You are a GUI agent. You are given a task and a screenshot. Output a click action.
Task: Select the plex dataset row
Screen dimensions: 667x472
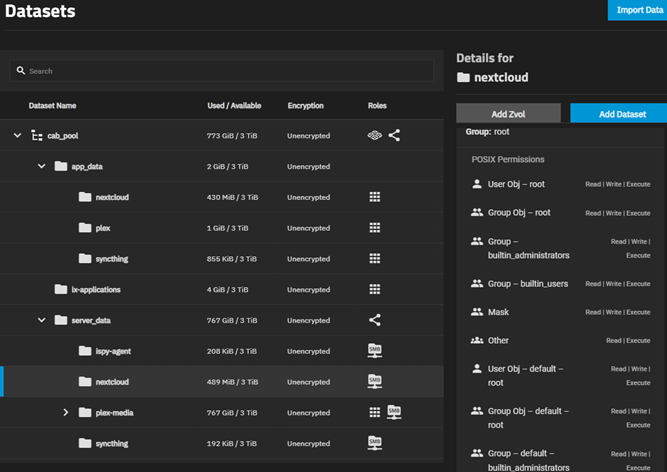coord(222,228)
